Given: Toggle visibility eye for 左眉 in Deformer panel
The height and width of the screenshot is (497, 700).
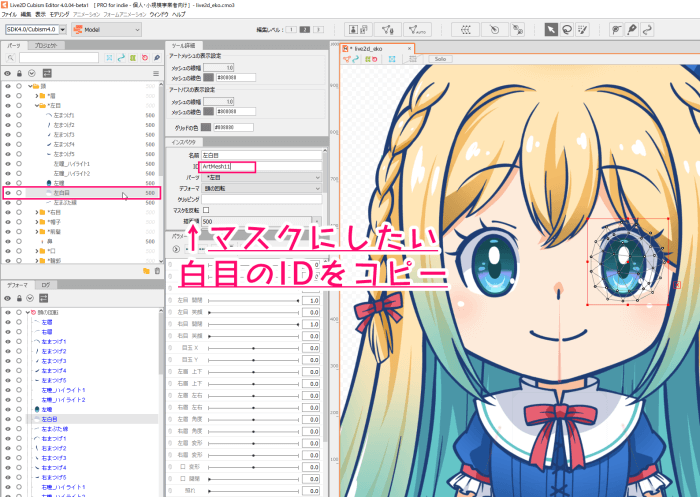Looking at the screenshot, I should tap(8, 322).
